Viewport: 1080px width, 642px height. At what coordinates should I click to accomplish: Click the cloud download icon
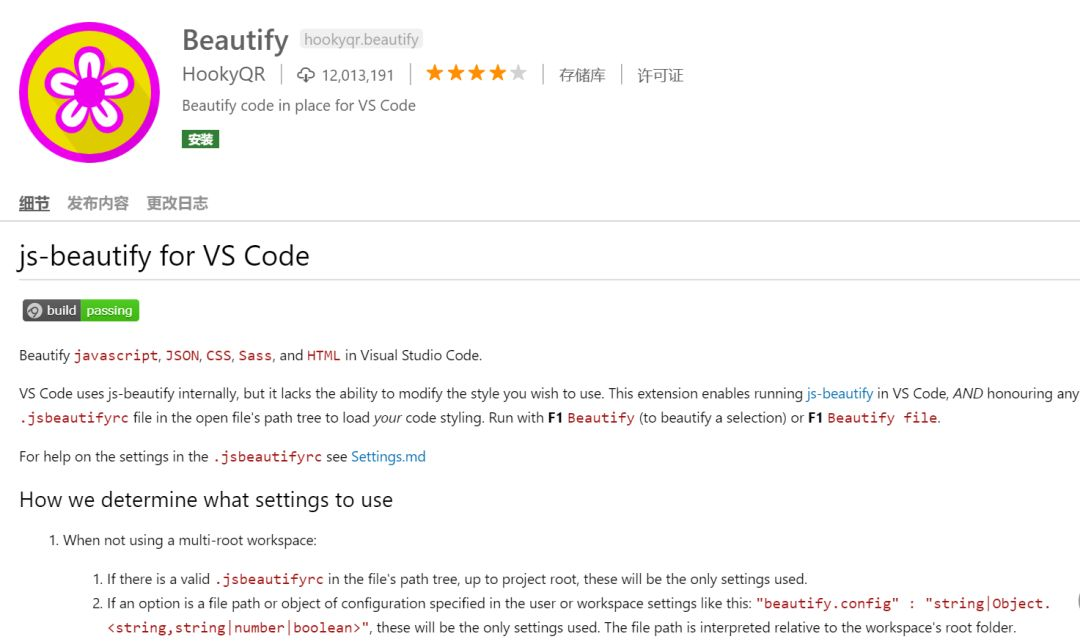click(x=306, y=75)
